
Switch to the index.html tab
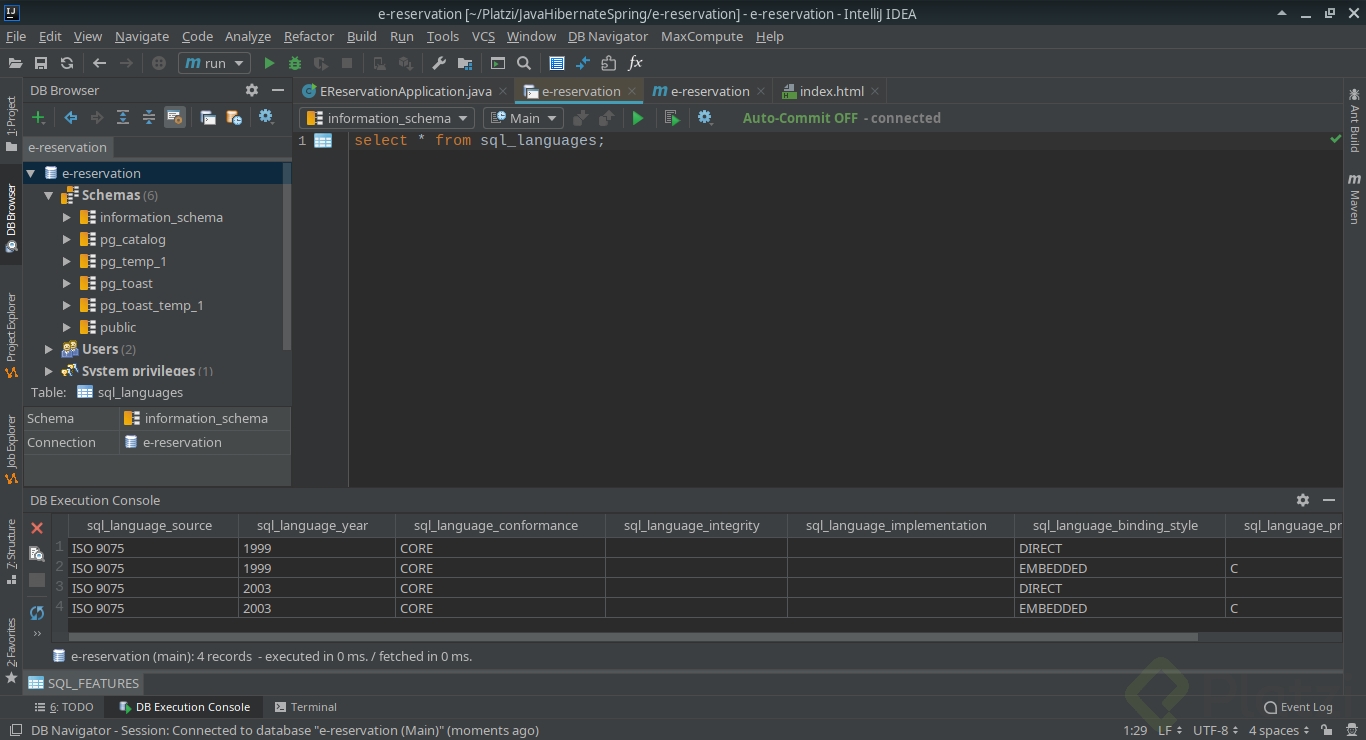(830, 91)
